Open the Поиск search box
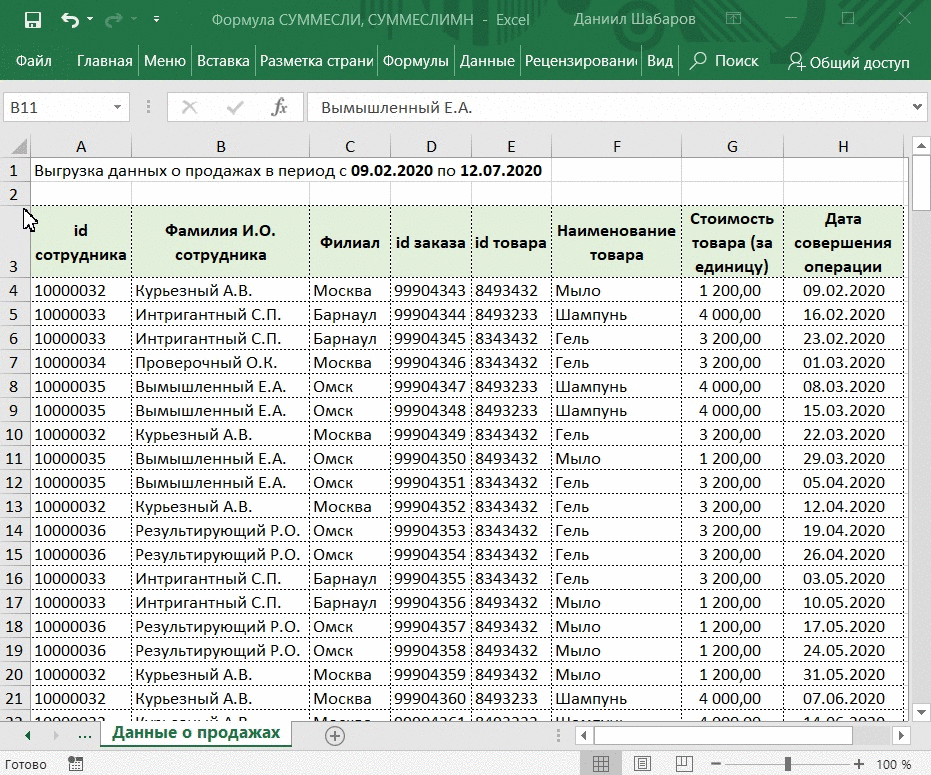This screenshot has width=931, height=775. (x=724, y=61)
